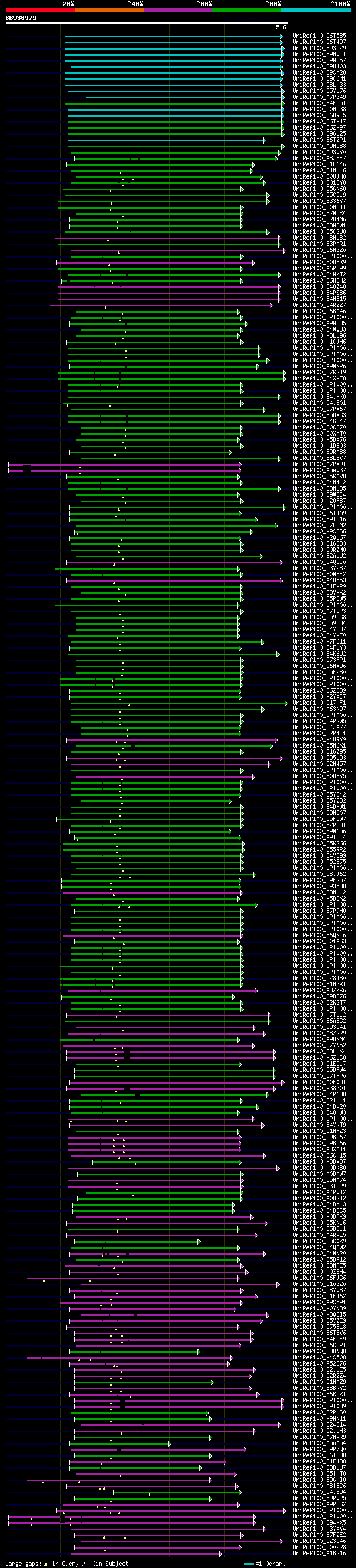Open hit UniRef100_B6T2P1

pos(319,140)
